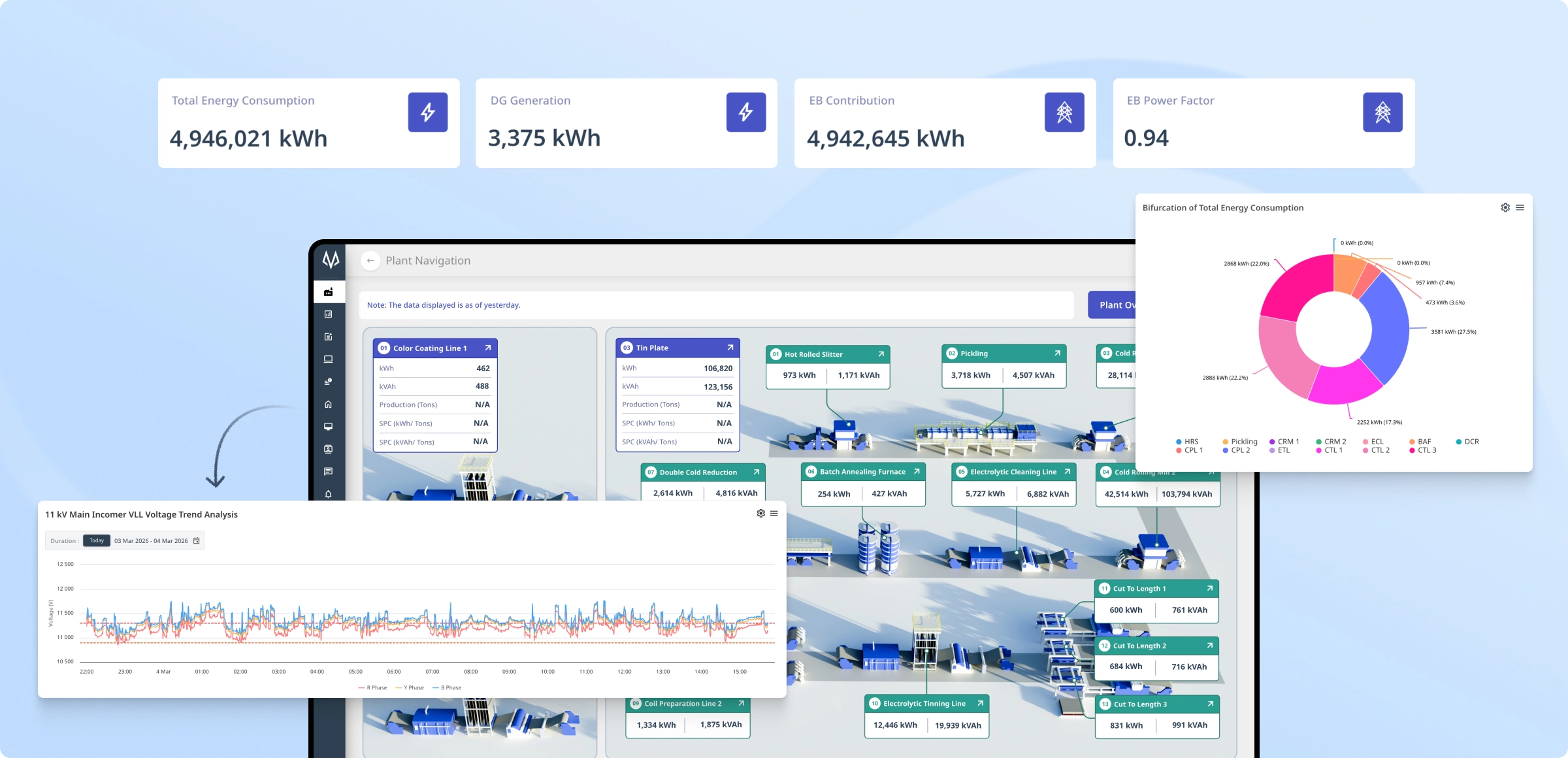
Task: Toggle CRM 1 legend item visibility
Action: pyautogui.click(x=1284, y=442)
